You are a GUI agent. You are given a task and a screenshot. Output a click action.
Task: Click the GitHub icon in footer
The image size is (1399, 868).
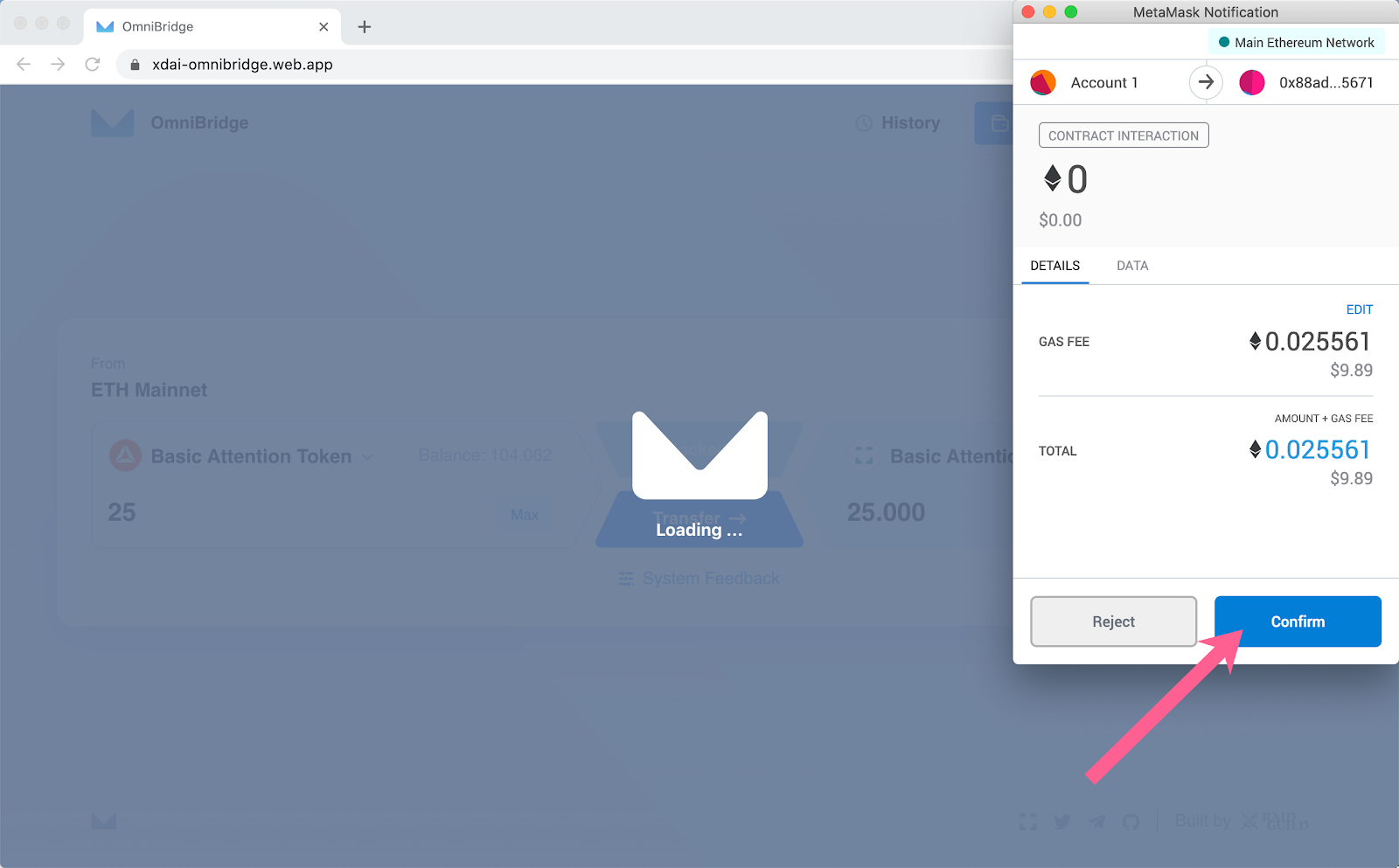[x=1131, y=822]
